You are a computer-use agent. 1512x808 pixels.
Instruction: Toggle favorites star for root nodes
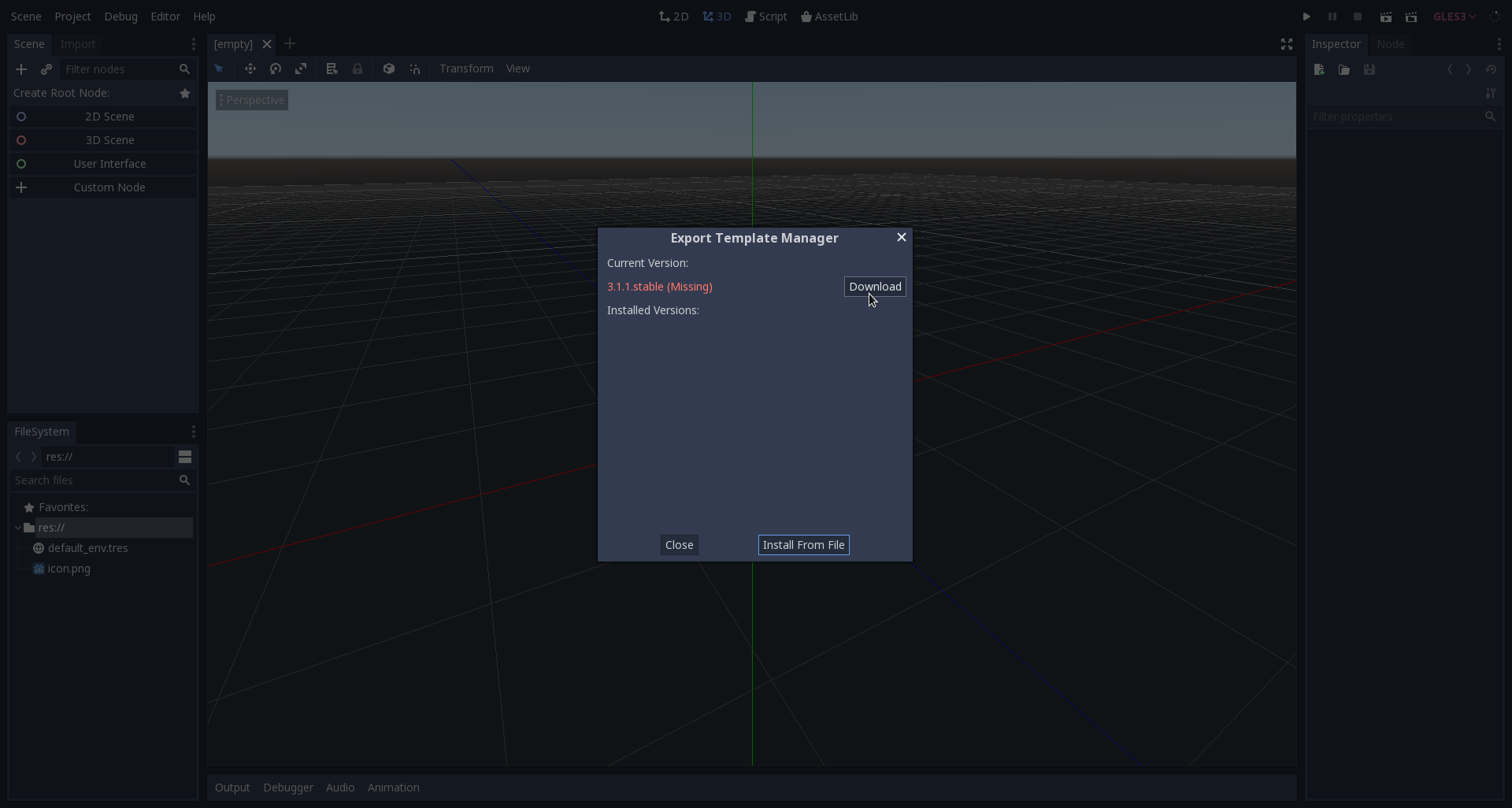(185, 93)
